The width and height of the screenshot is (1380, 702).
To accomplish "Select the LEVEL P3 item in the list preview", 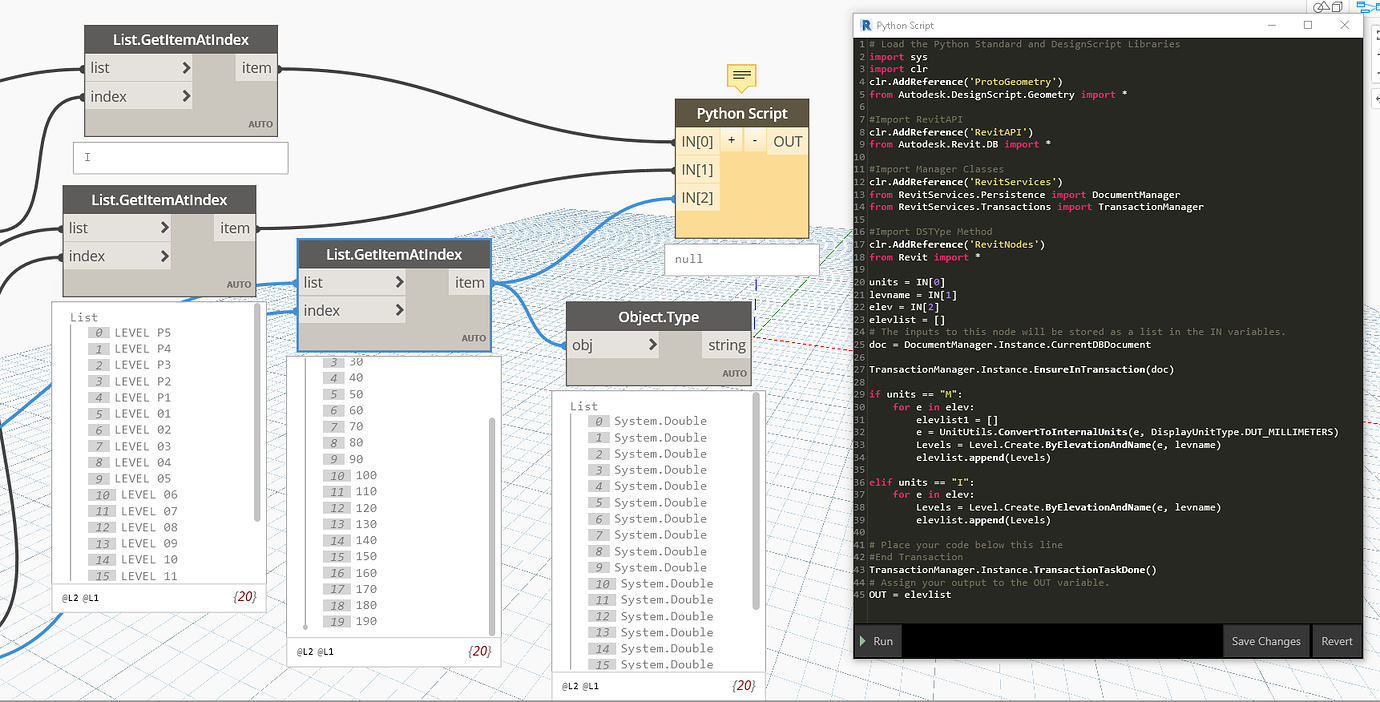I will click(x=144, y=365).
